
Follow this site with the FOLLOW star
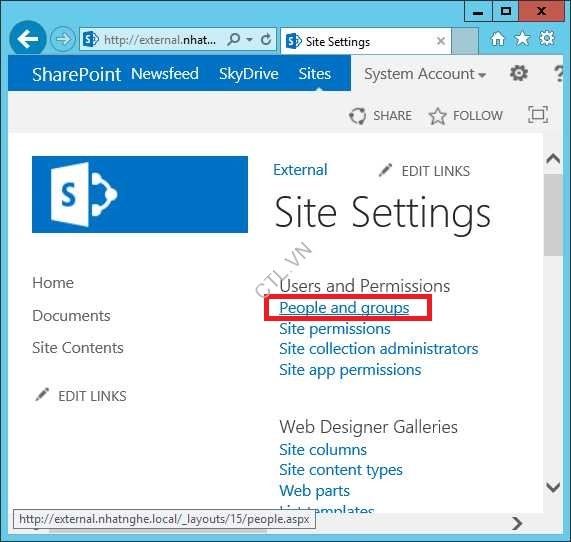pos(466,116)
